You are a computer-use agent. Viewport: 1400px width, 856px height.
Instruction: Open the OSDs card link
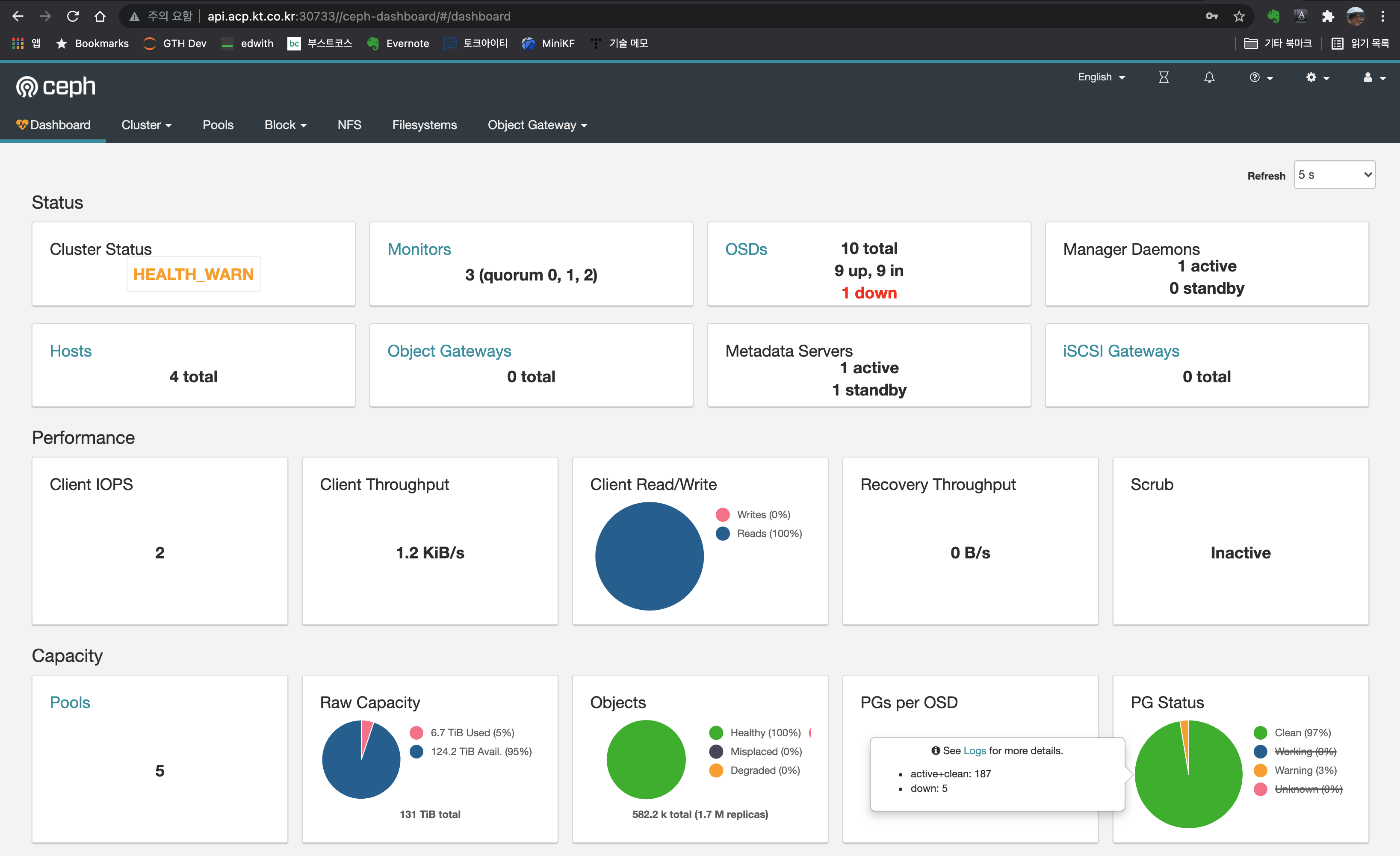point(746,249)
